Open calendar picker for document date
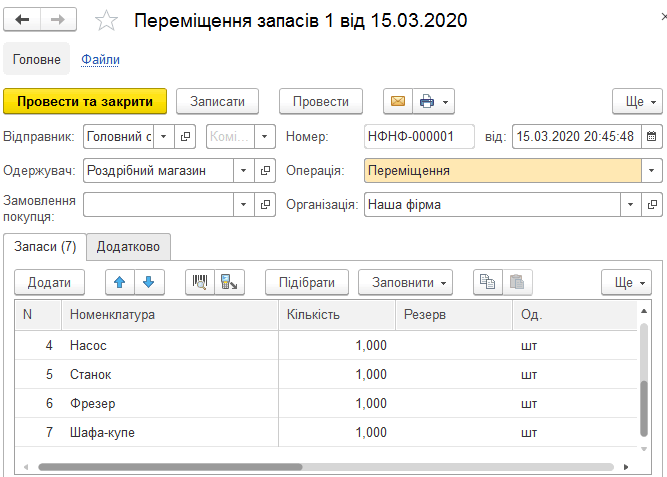Image resolution: width=667 pixels, height=477 pixels. (651, 137)
